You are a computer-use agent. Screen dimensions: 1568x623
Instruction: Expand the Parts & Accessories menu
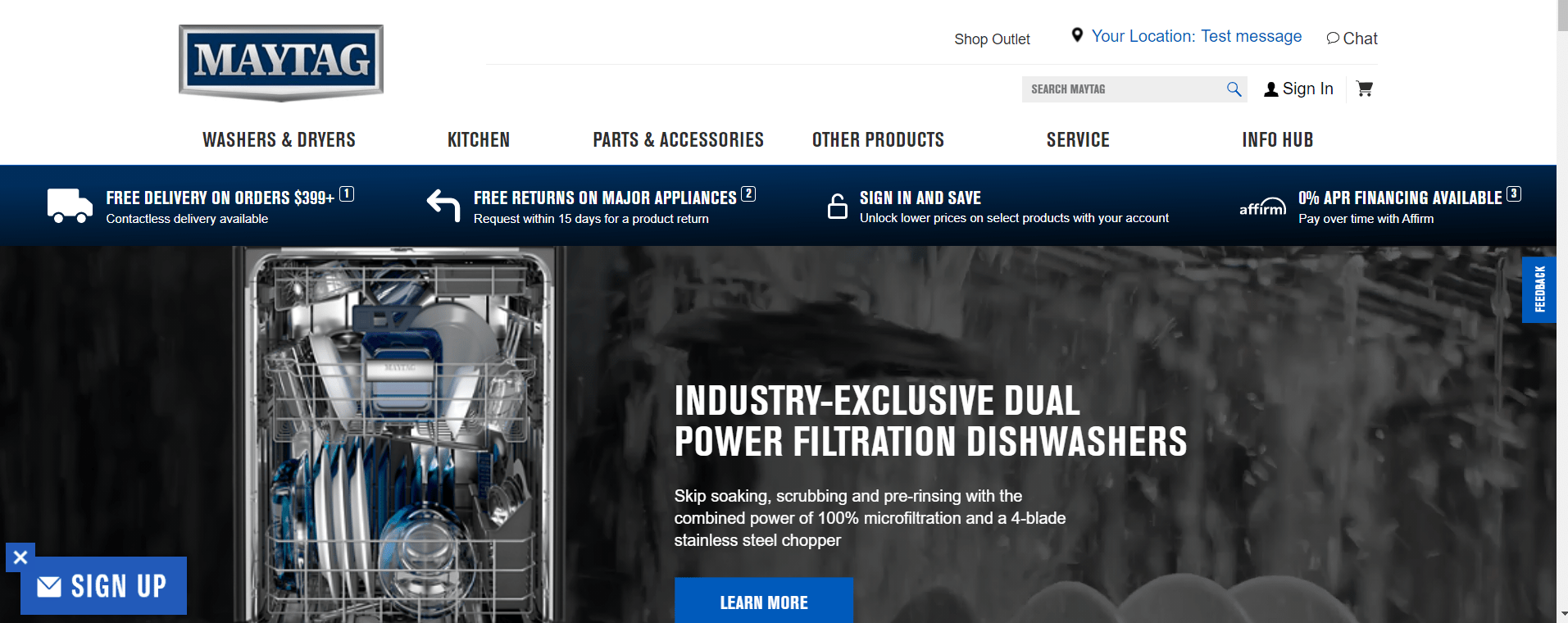[679, 140]
